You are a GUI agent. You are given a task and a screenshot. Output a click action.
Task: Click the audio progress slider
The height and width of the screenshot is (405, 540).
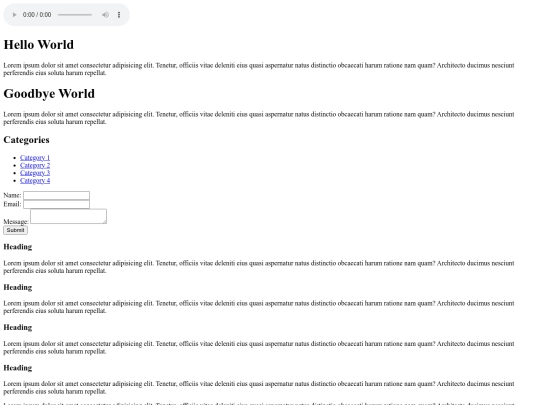point(75,15)
